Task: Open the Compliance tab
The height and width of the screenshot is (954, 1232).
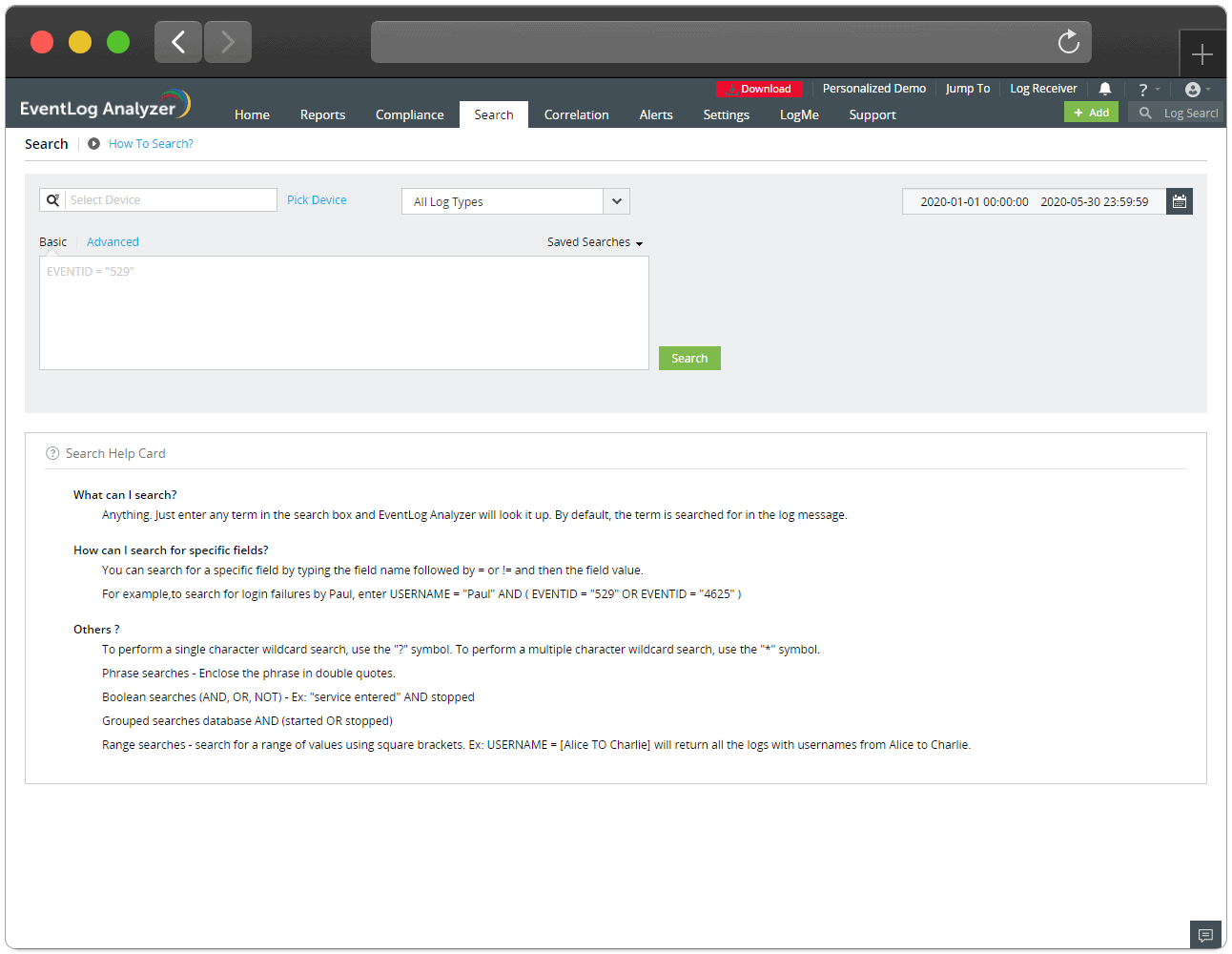Action: click(410, 114)
